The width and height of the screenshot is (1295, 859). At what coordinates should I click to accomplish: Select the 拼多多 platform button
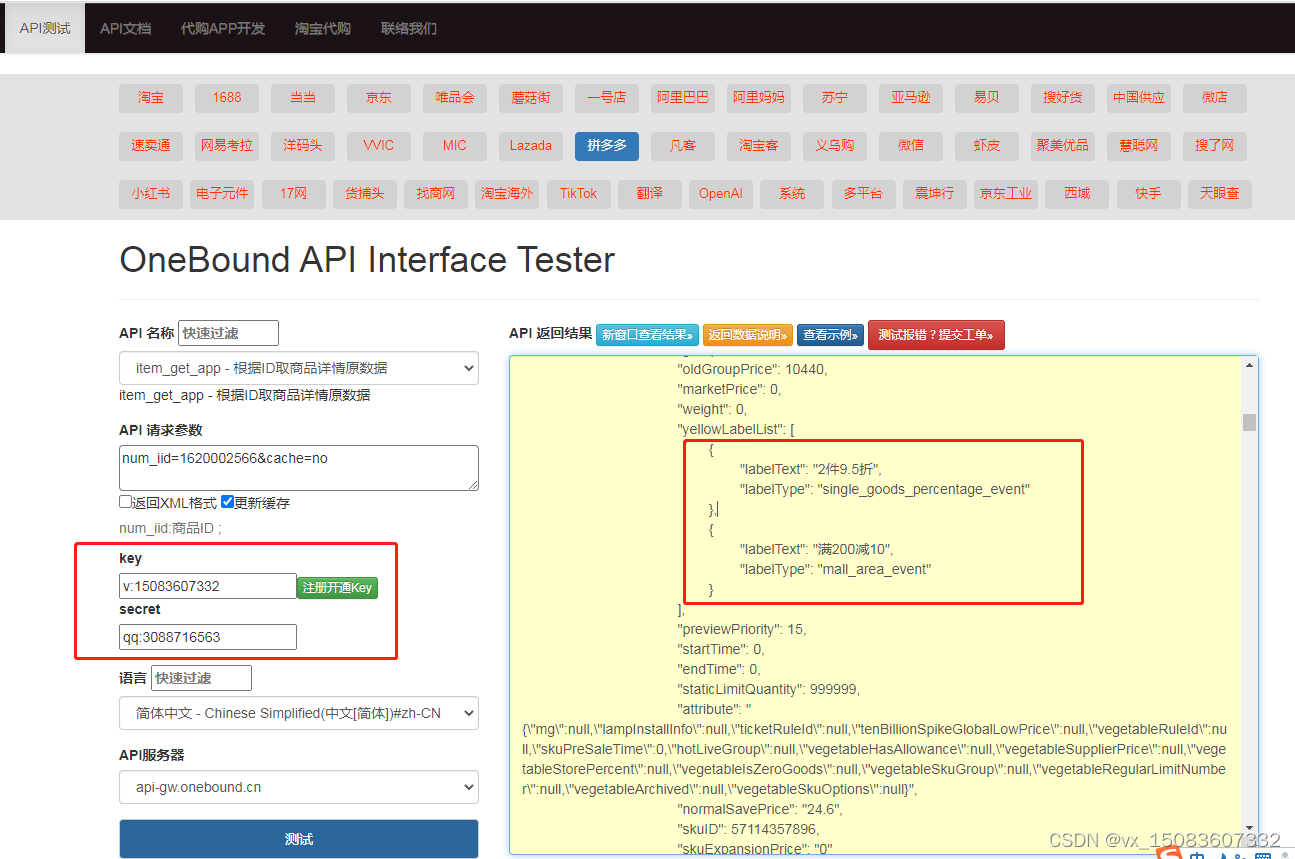(x=607, y=145)
